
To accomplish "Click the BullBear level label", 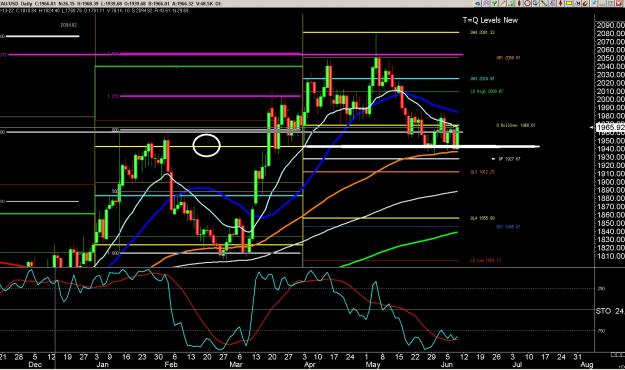I will [515, 125].
